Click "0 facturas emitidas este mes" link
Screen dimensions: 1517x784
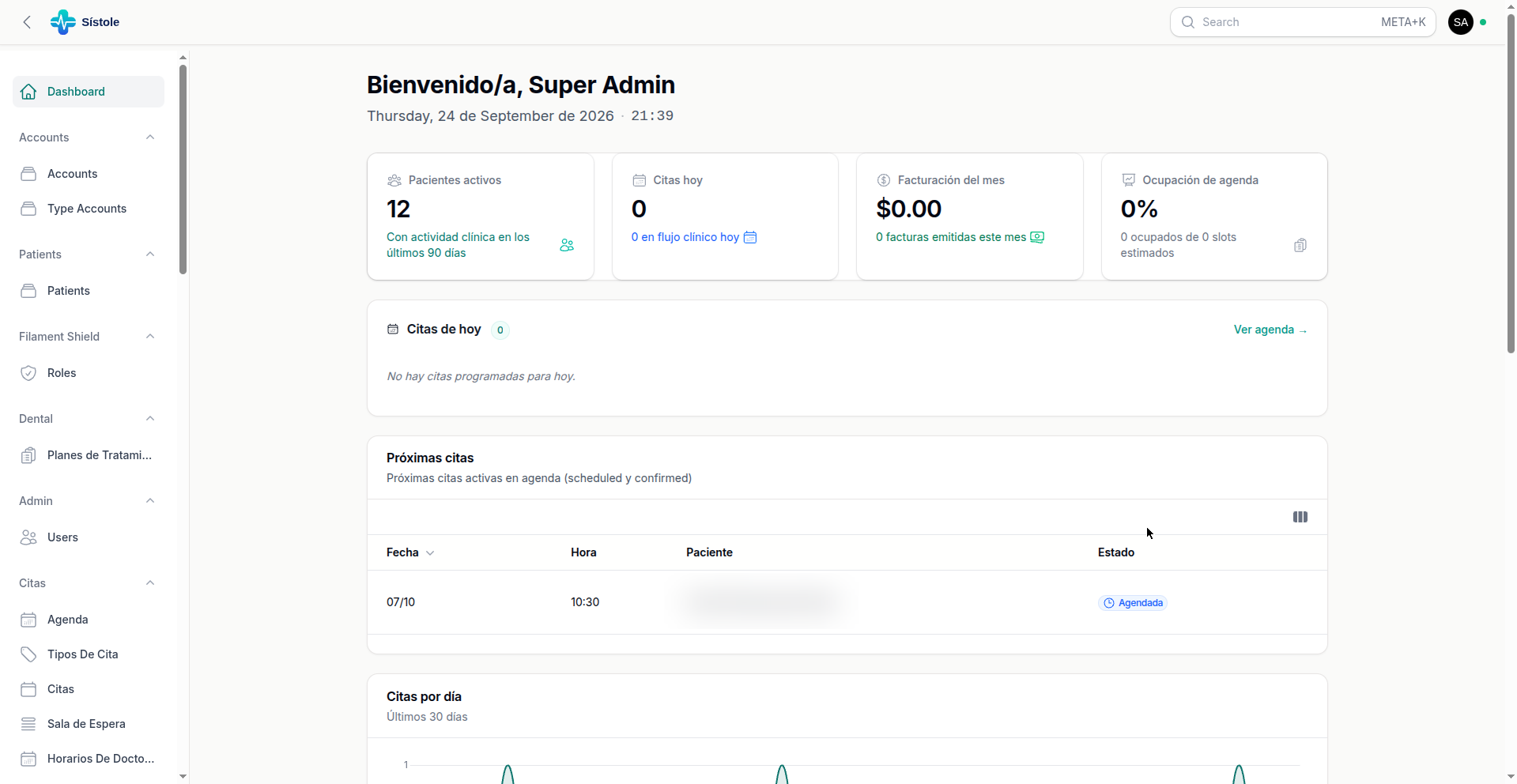point(951,237)
